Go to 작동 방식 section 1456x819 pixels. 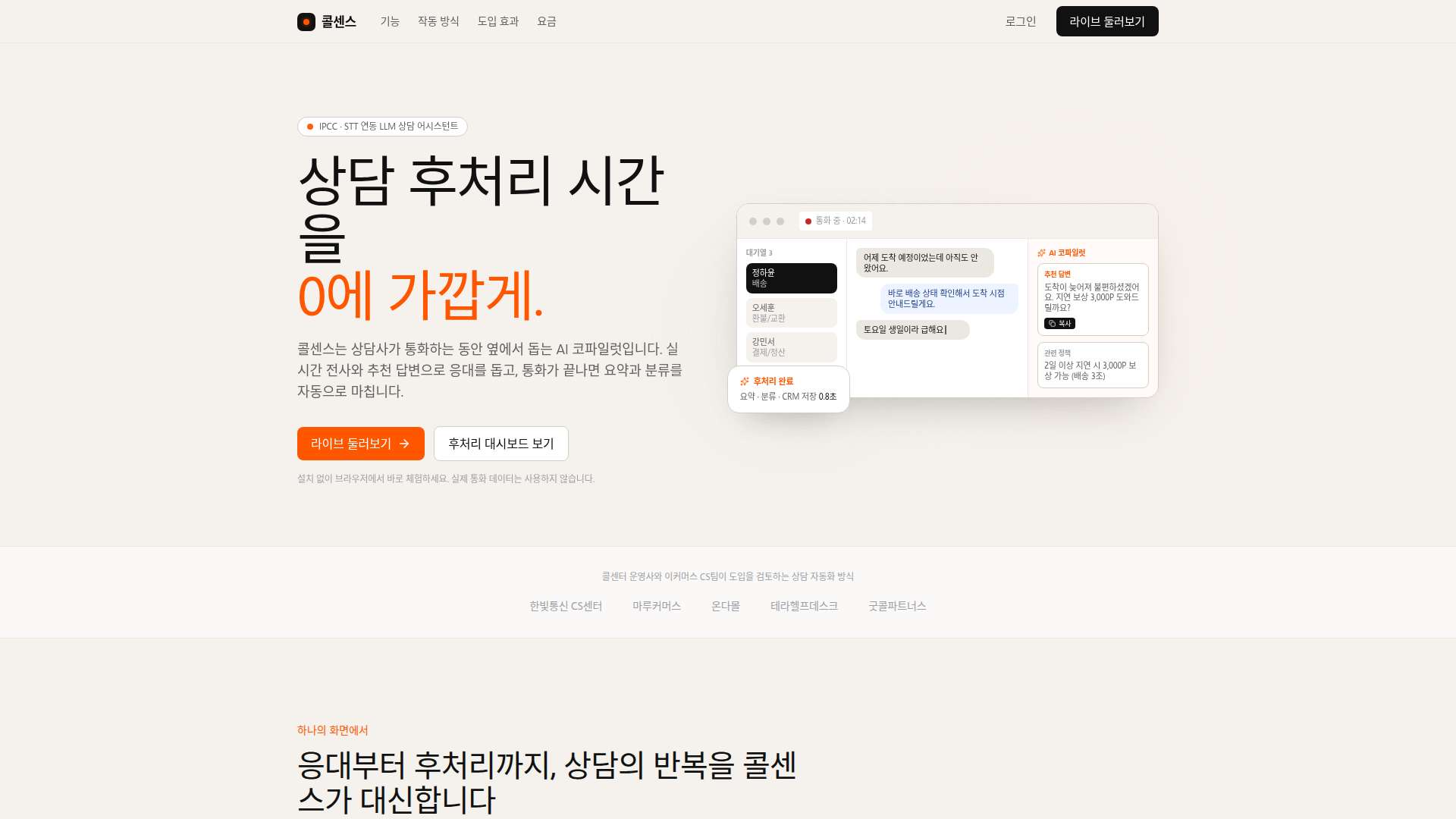[438, 21]
